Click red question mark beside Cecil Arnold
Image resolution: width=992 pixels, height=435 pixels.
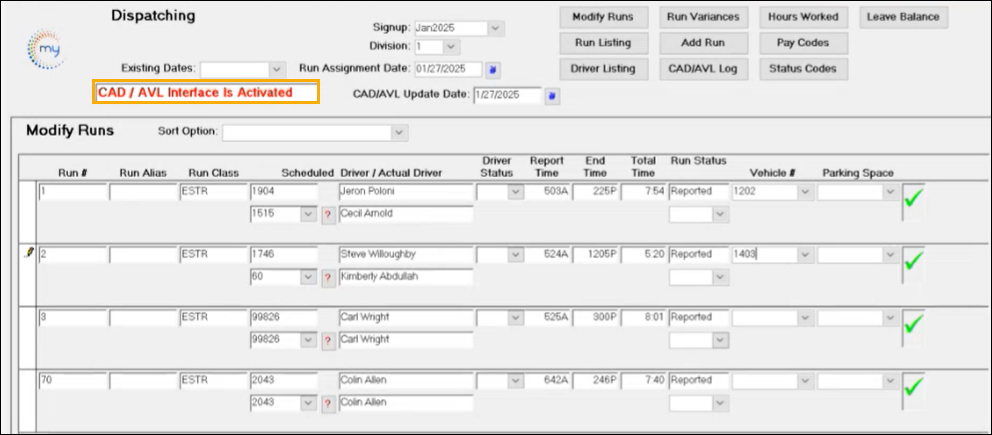coord(327,214)
